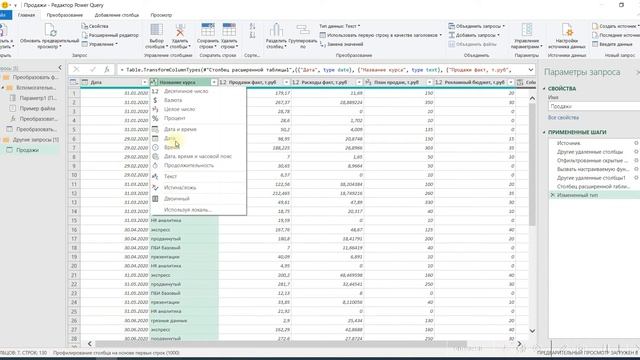Switch to the Просмотр ribbon tab
Screen dimensions: 640x360
tap(161, 15)
